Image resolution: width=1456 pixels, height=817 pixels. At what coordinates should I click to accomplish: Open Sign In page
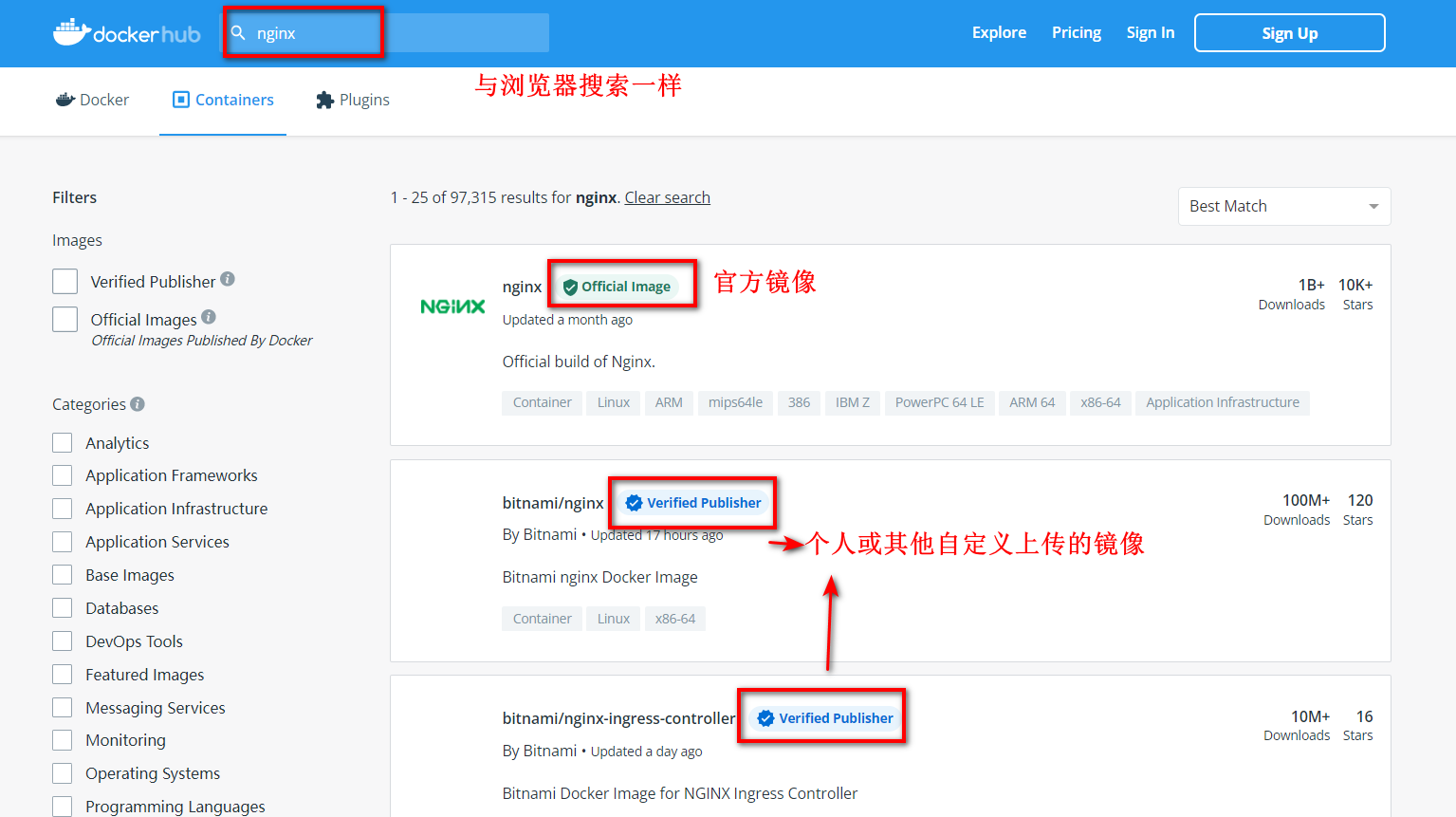[1151, 32]
